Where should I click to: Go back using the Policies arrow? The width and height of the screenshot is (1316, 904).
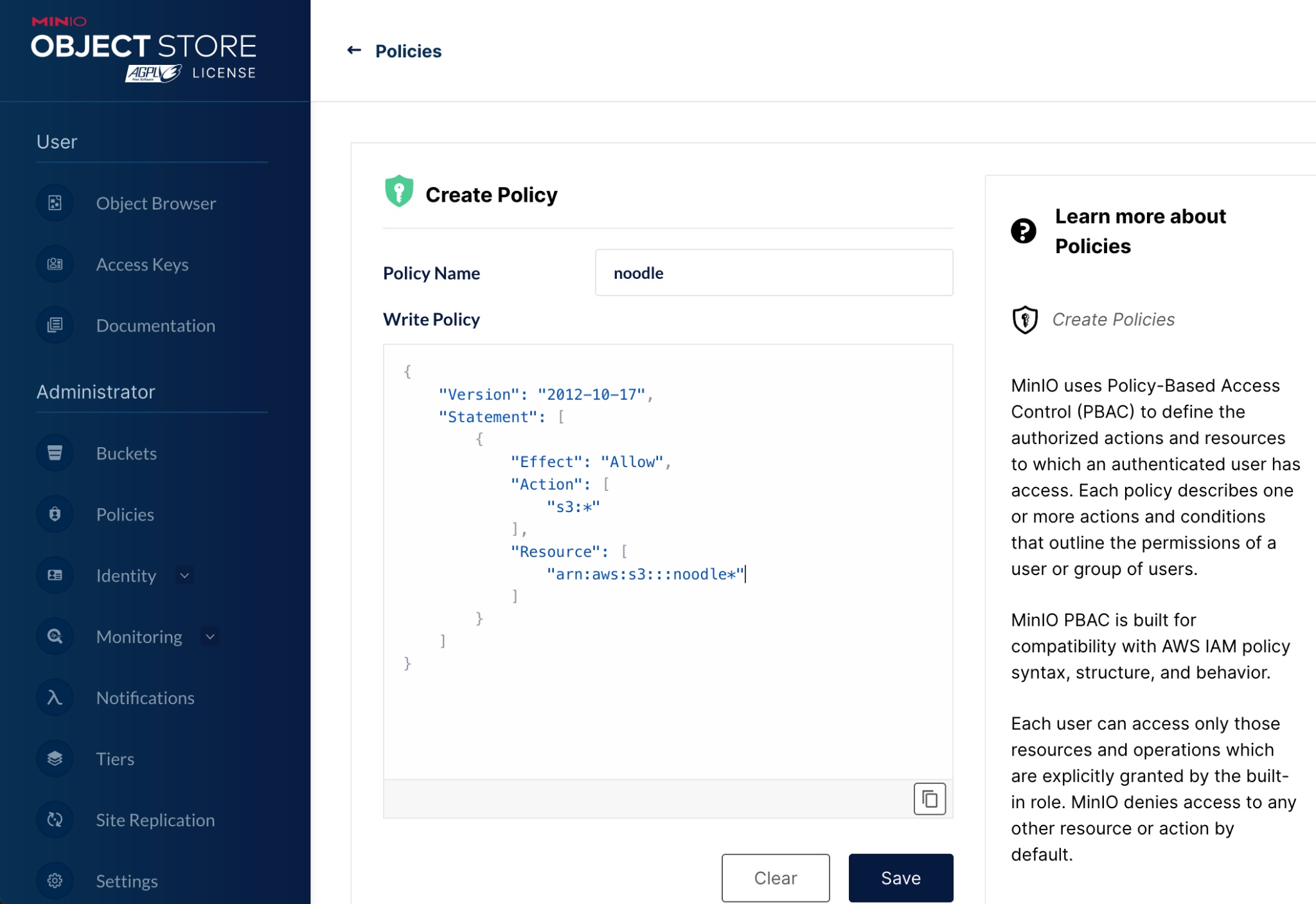tap(354, 50)
